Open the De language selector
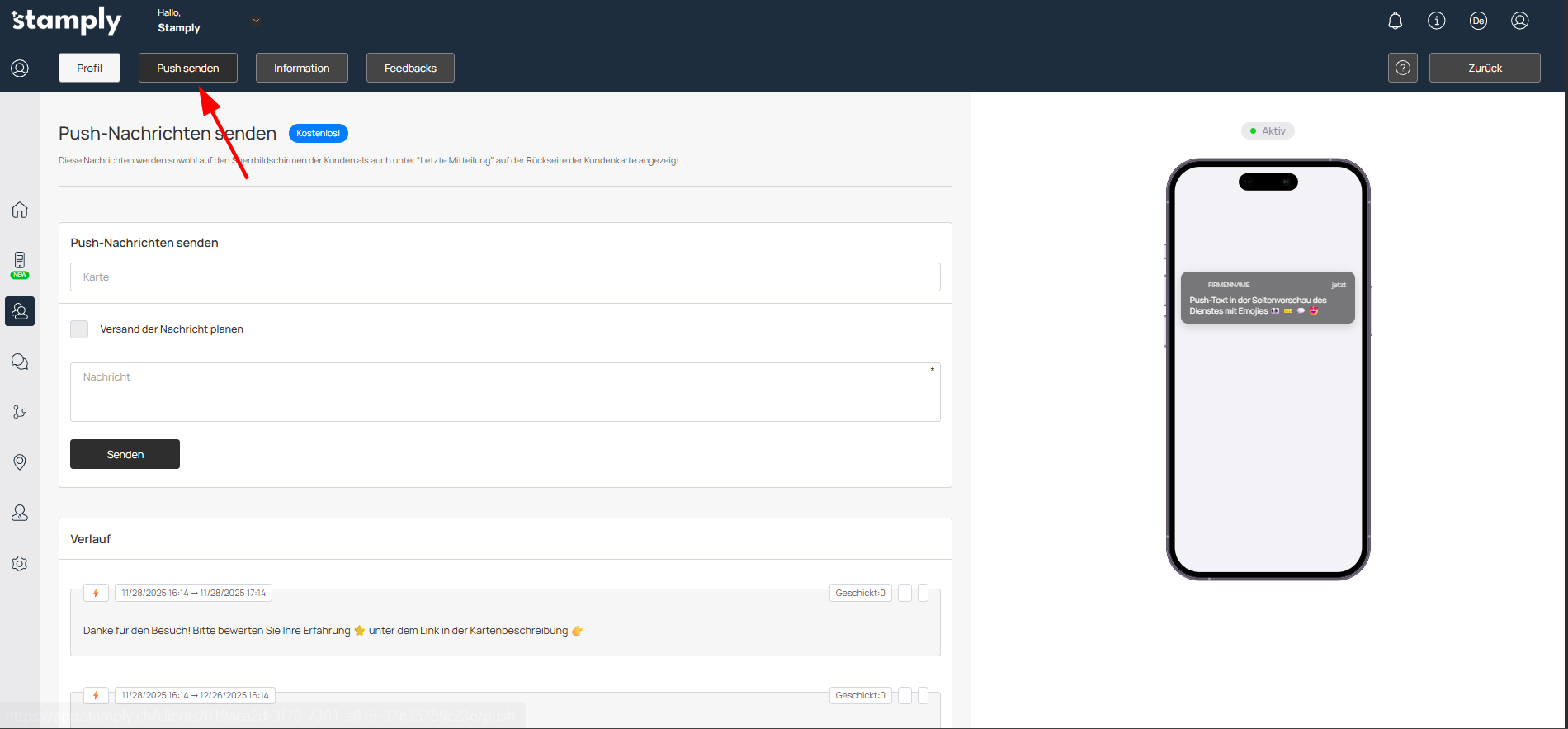 [1477, 21]
